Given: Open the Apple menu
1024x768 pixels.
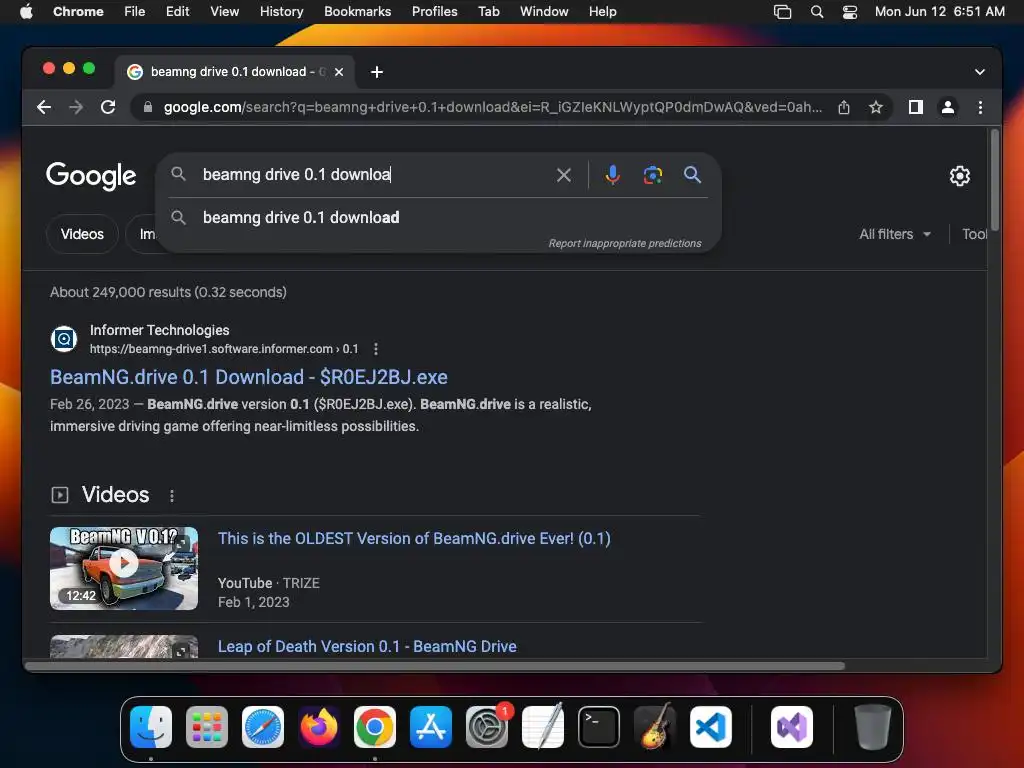Looking at the screenshot, I should pyautogui.click(x=26, y=12).
